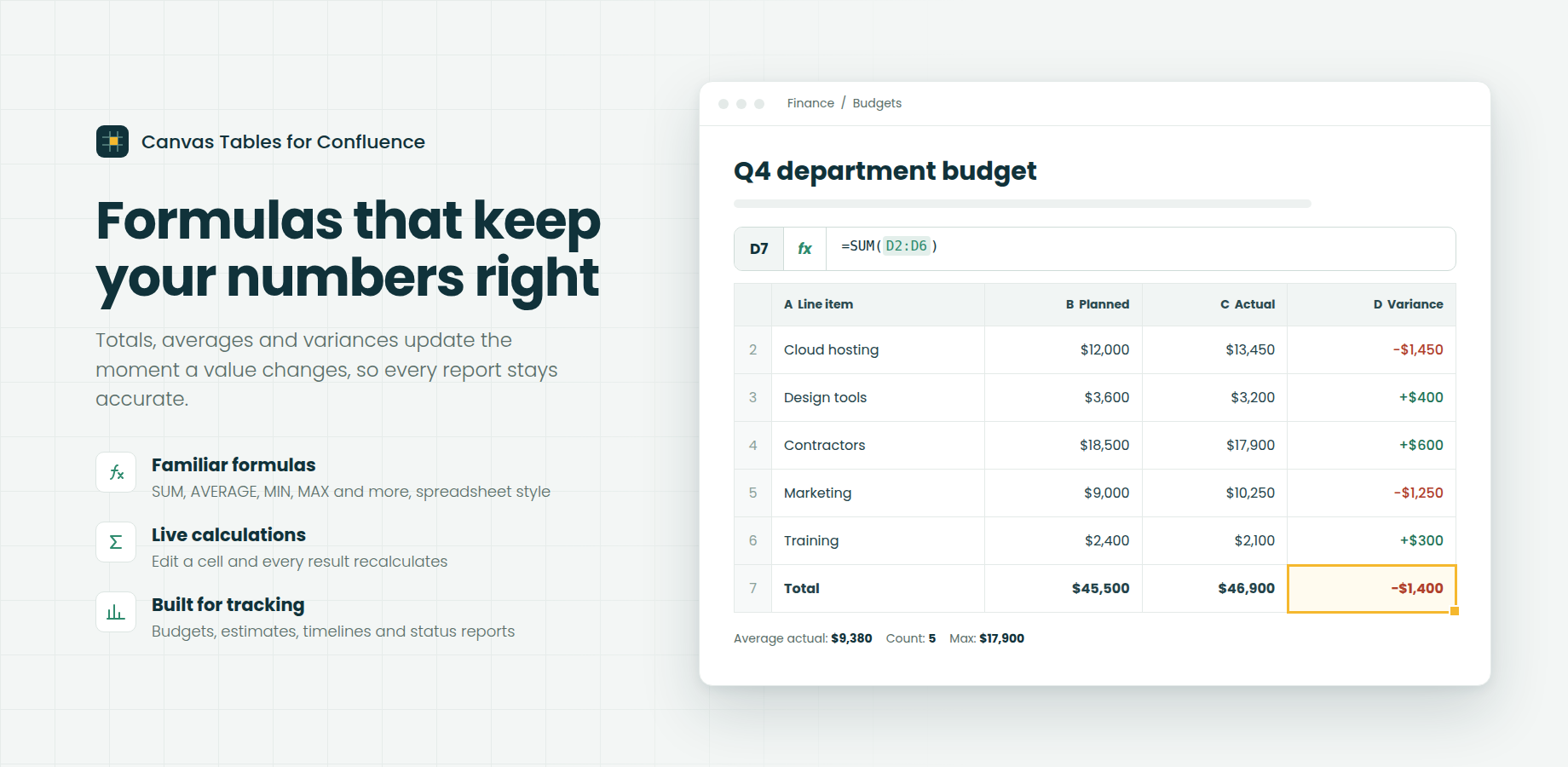Click the +$600 variance cell

(1372, 445)
